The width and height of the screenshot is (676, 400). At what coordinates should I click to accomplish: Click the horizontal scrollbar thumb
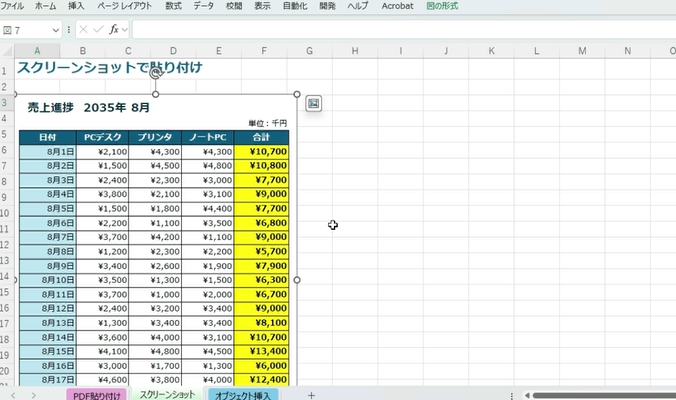tap(604, 395)
